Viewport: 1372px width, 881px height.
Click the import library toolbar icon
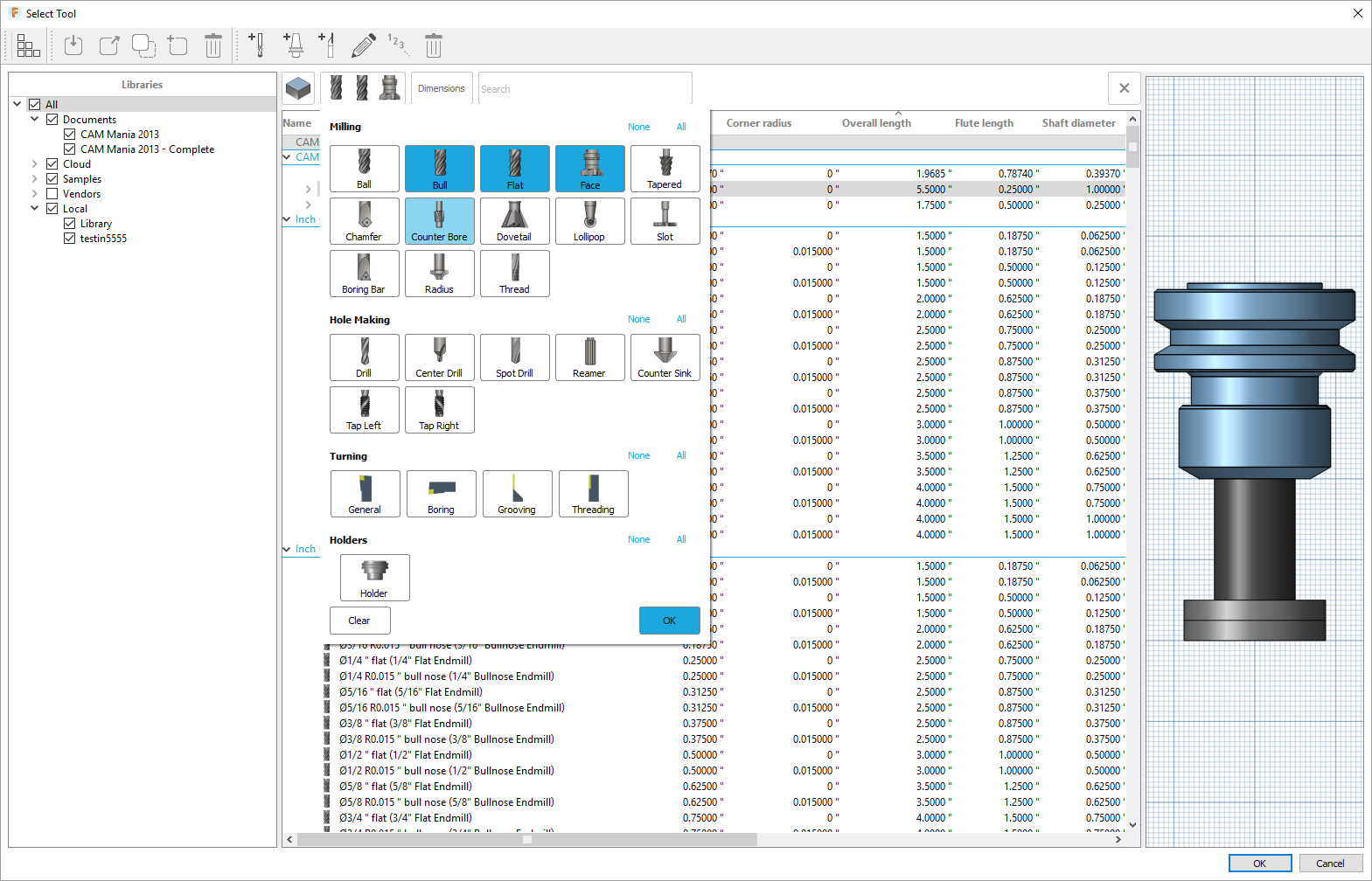click(73, 45)
